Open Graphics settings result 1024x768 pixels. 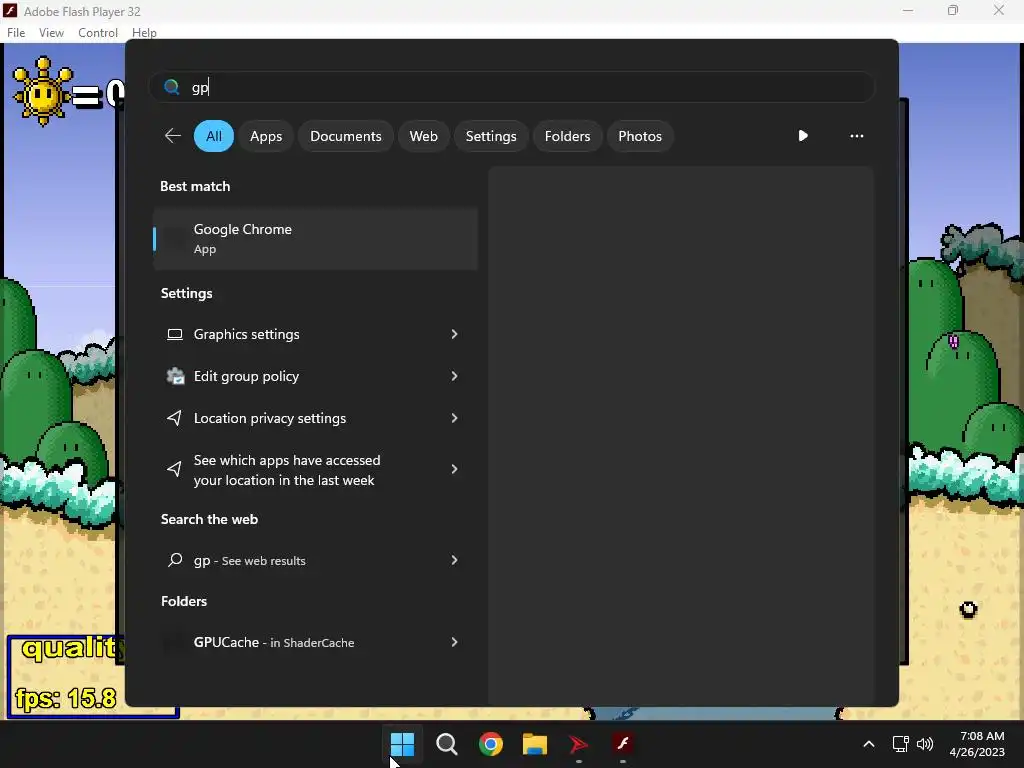click(315, 334)
